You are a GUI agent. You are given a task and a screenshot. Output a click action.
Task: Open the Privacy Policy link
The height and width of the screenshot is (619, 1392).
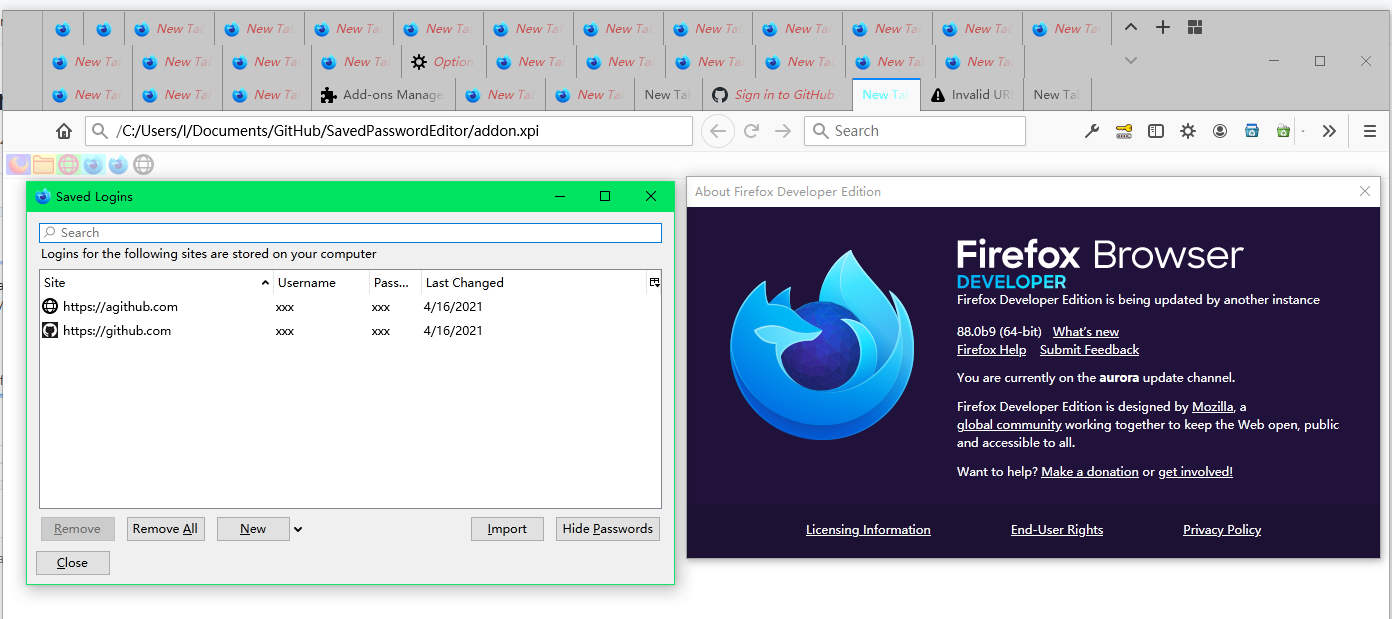pyautogui.click(x=1222, y=530)
